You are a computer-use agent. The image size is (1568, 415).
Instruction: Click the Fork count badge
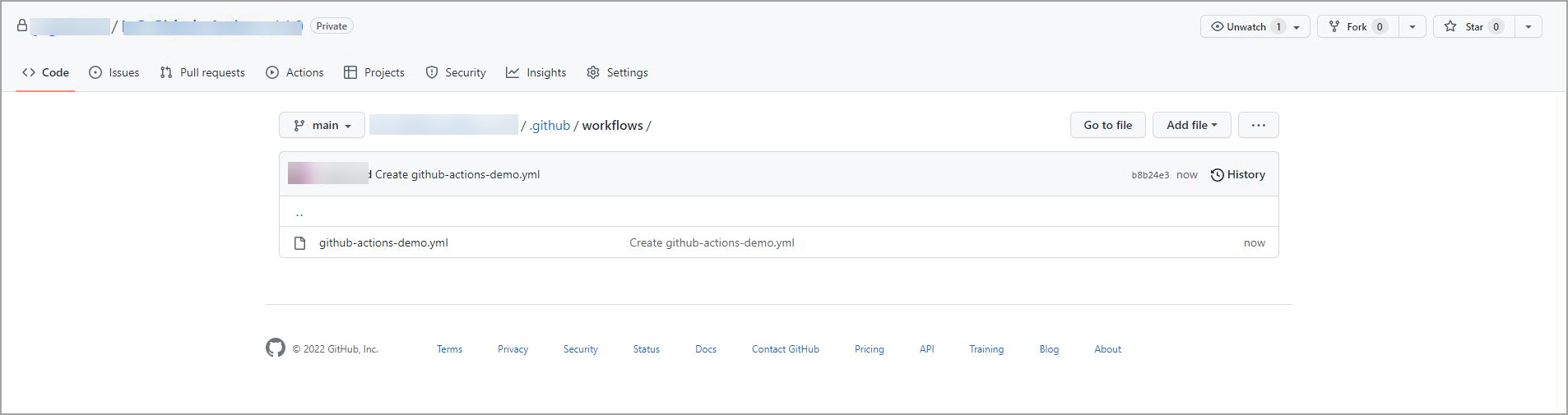[x=1380, y=26]
